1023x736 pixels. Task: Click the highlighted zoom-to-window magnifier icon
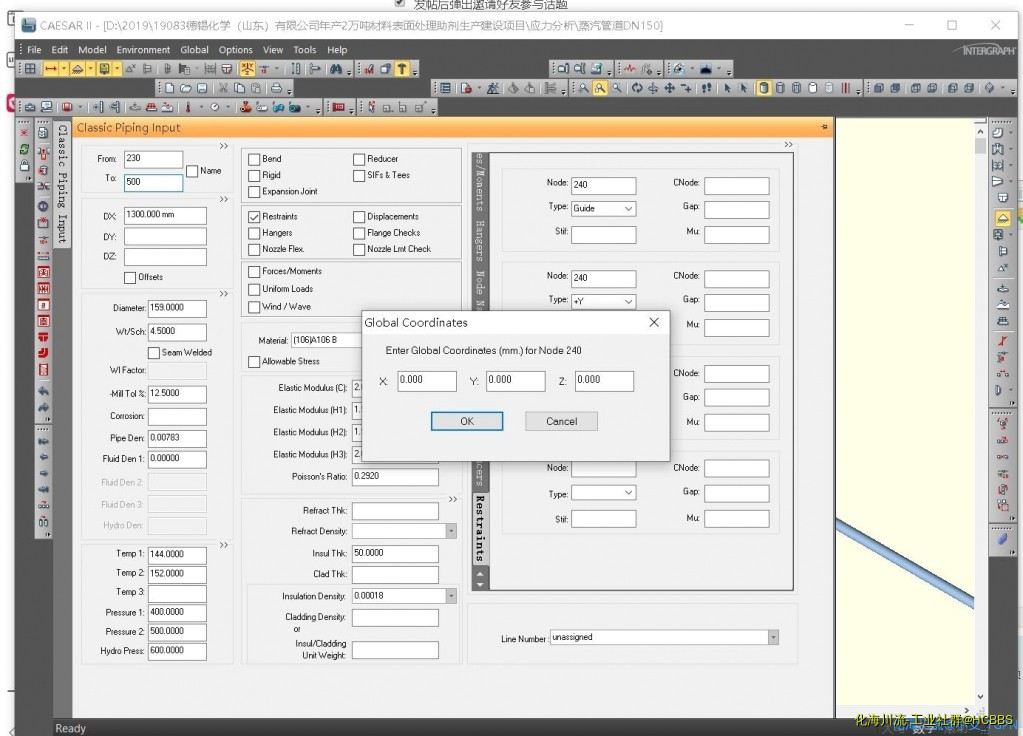pyautogui.click(x=600, y=88)
